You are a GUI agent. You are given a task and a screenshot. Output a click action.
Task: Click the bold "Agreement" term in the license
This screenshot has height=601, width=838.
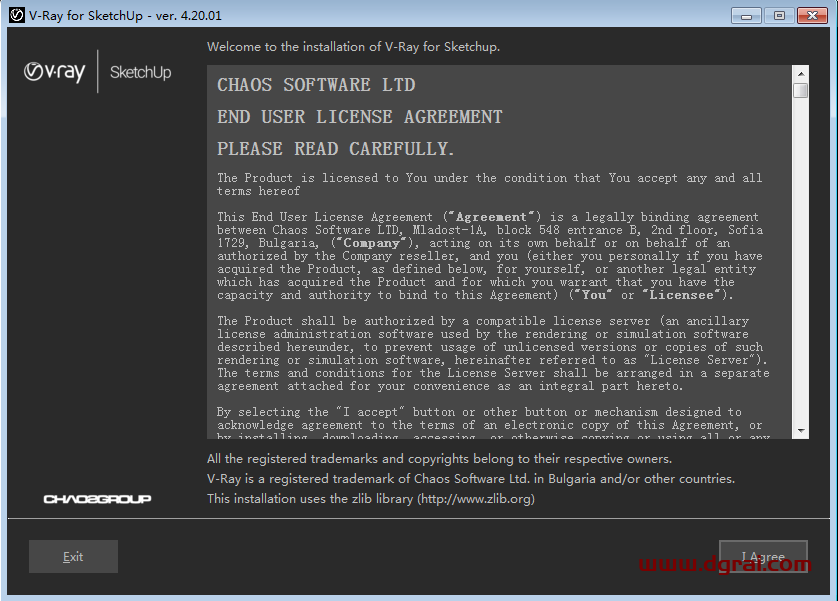pyautogui.click(x=492, y=217)
